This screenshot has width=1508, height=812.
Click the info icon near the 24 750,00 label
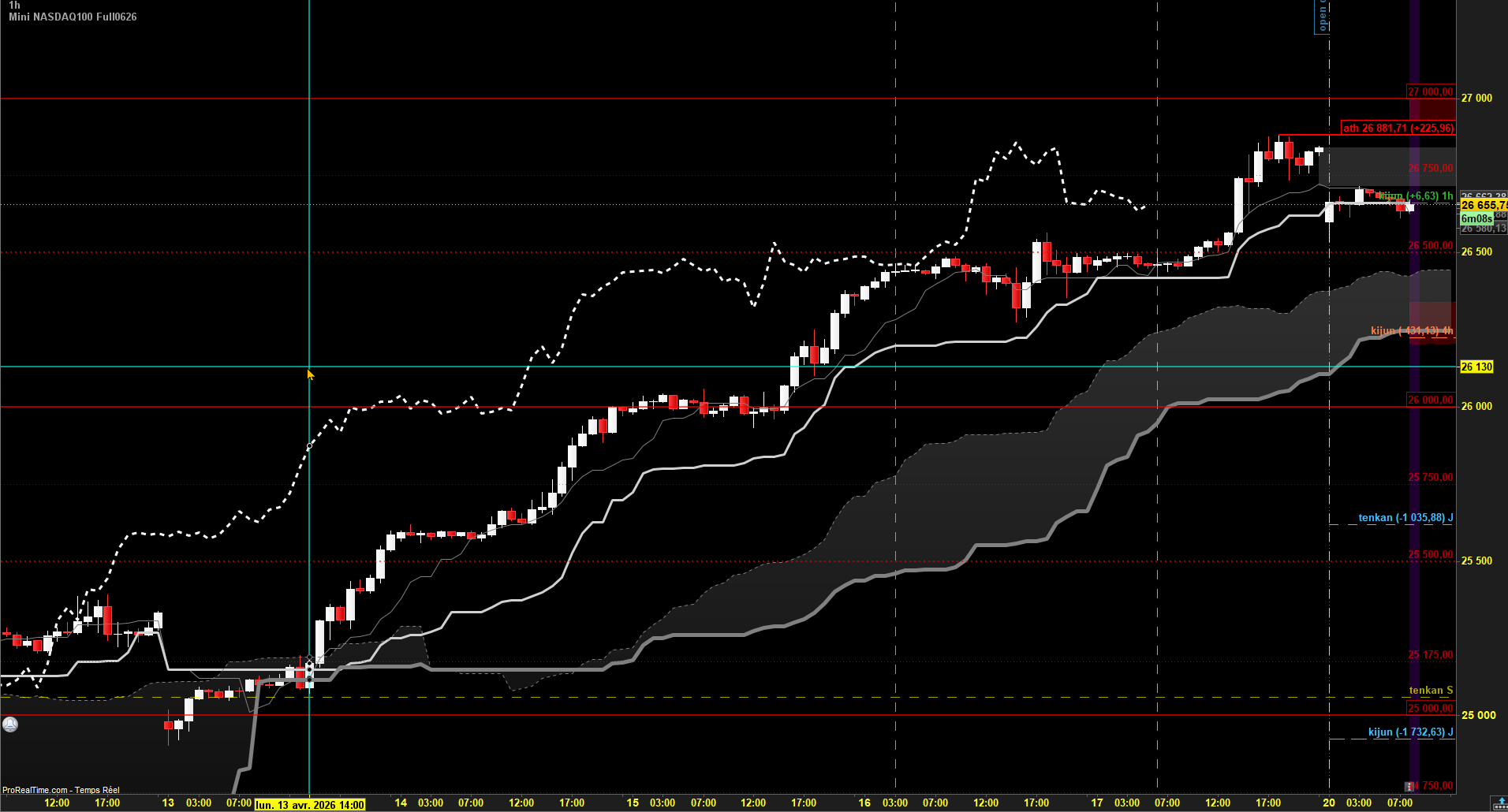(1409, 786)
